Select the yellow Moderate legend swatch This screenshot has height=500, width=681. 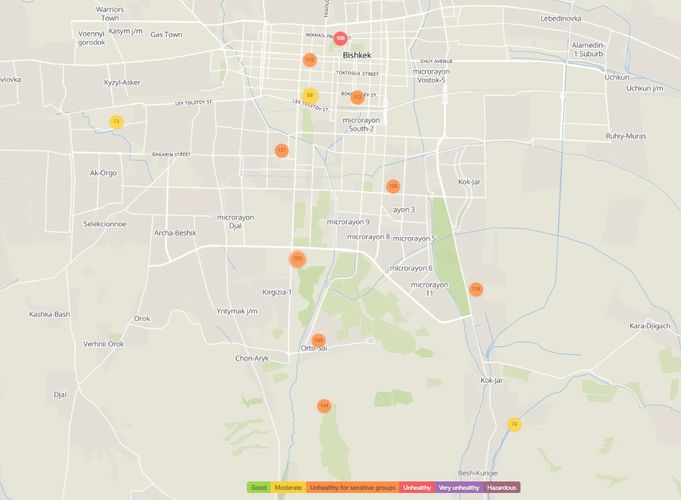coord(288,487)
